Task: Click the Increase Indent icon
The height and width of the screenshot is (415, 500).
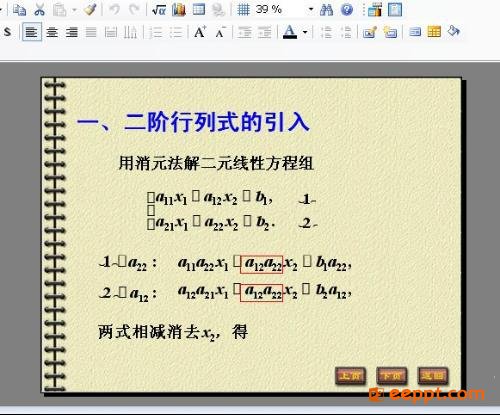Action: [265, 32]
